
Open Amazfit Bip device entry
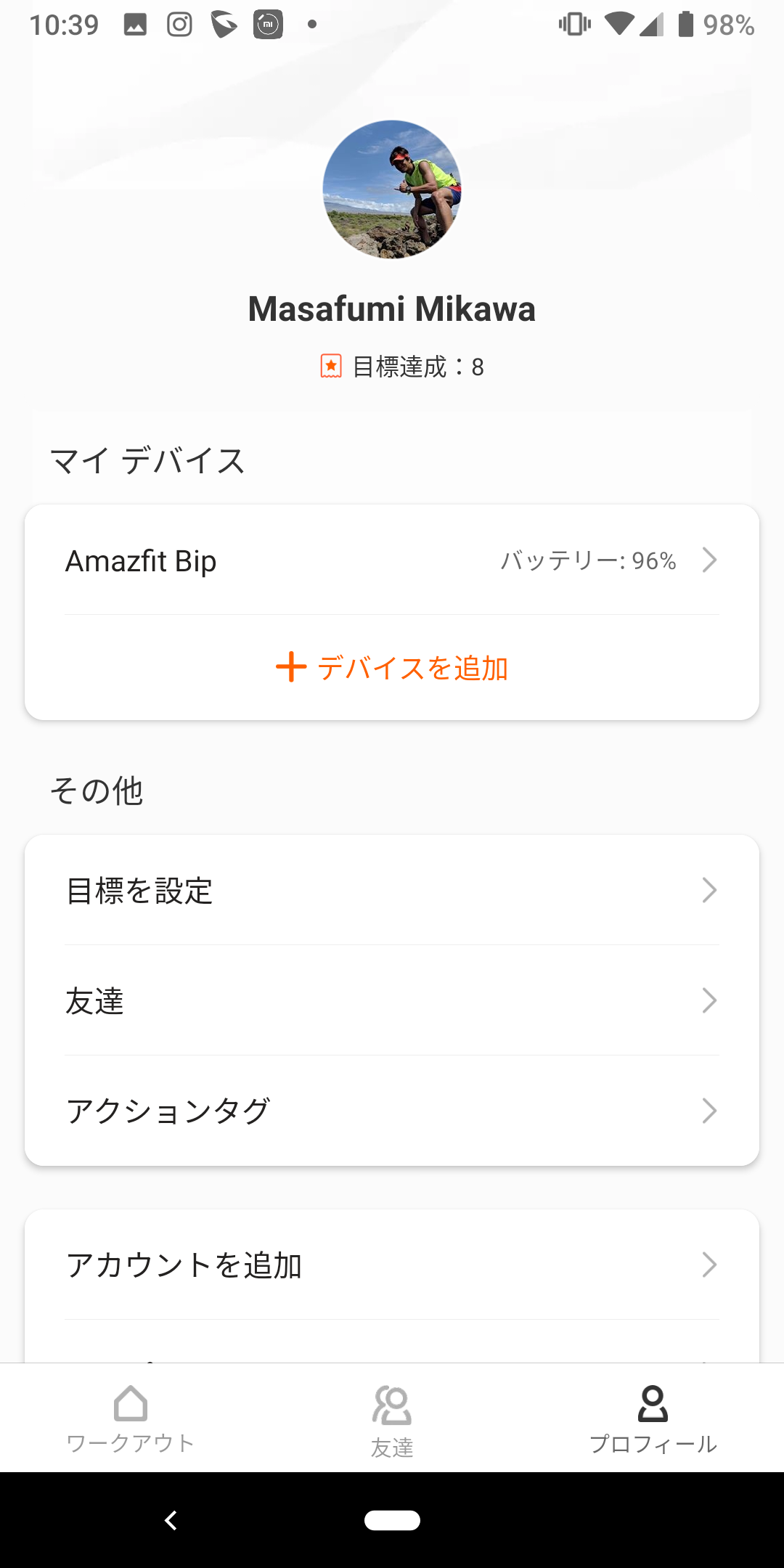pos(392,560)
